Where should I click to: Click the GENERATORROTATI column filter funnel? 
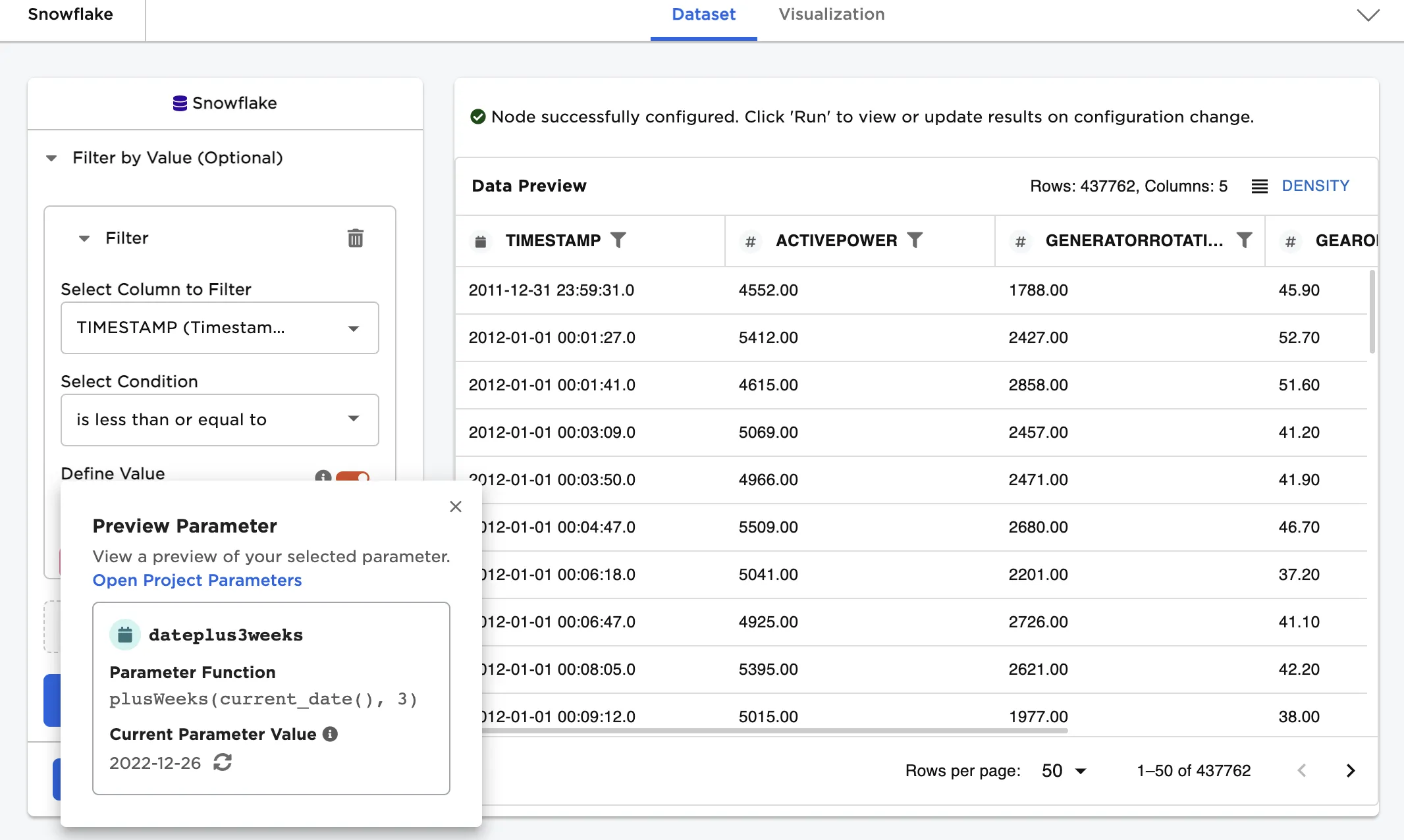coord(1243,240)
